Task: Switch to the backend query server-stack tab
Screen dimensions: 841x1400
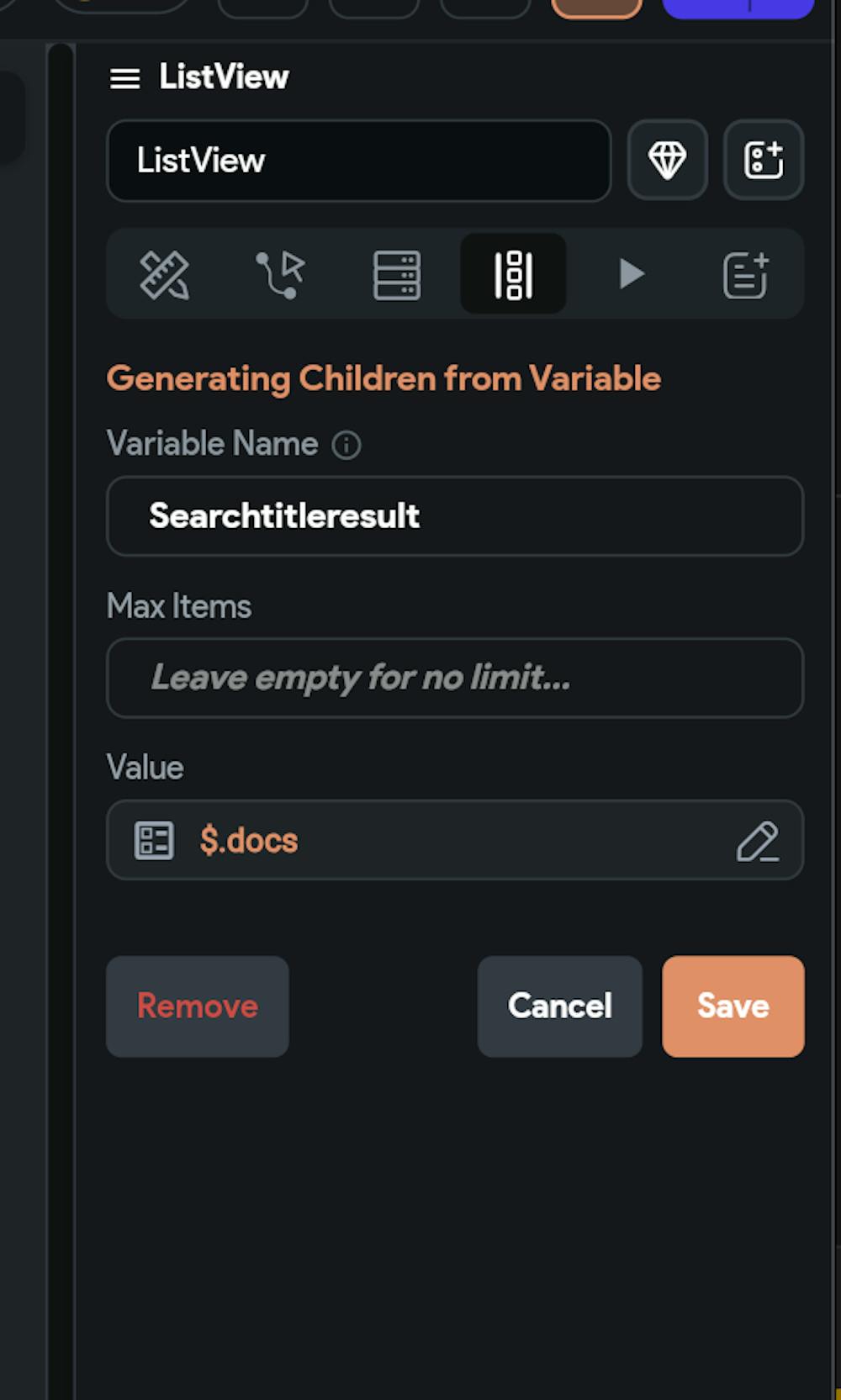Action: tap(397, 274)
